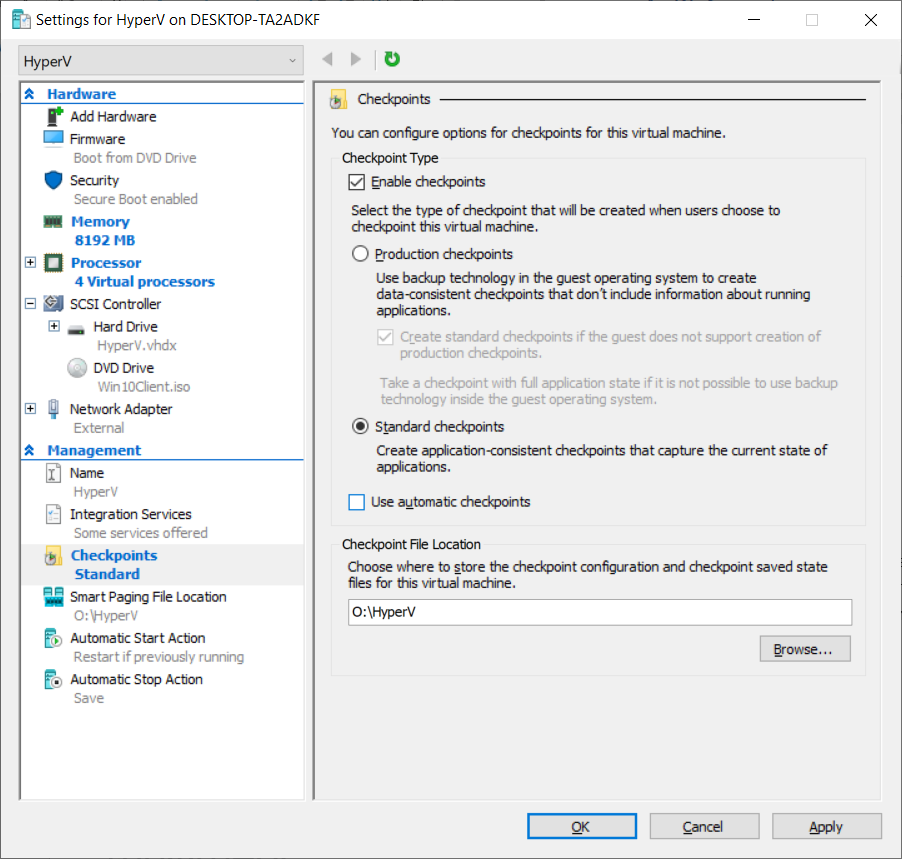Select the Firmware monitor icon

54,139
